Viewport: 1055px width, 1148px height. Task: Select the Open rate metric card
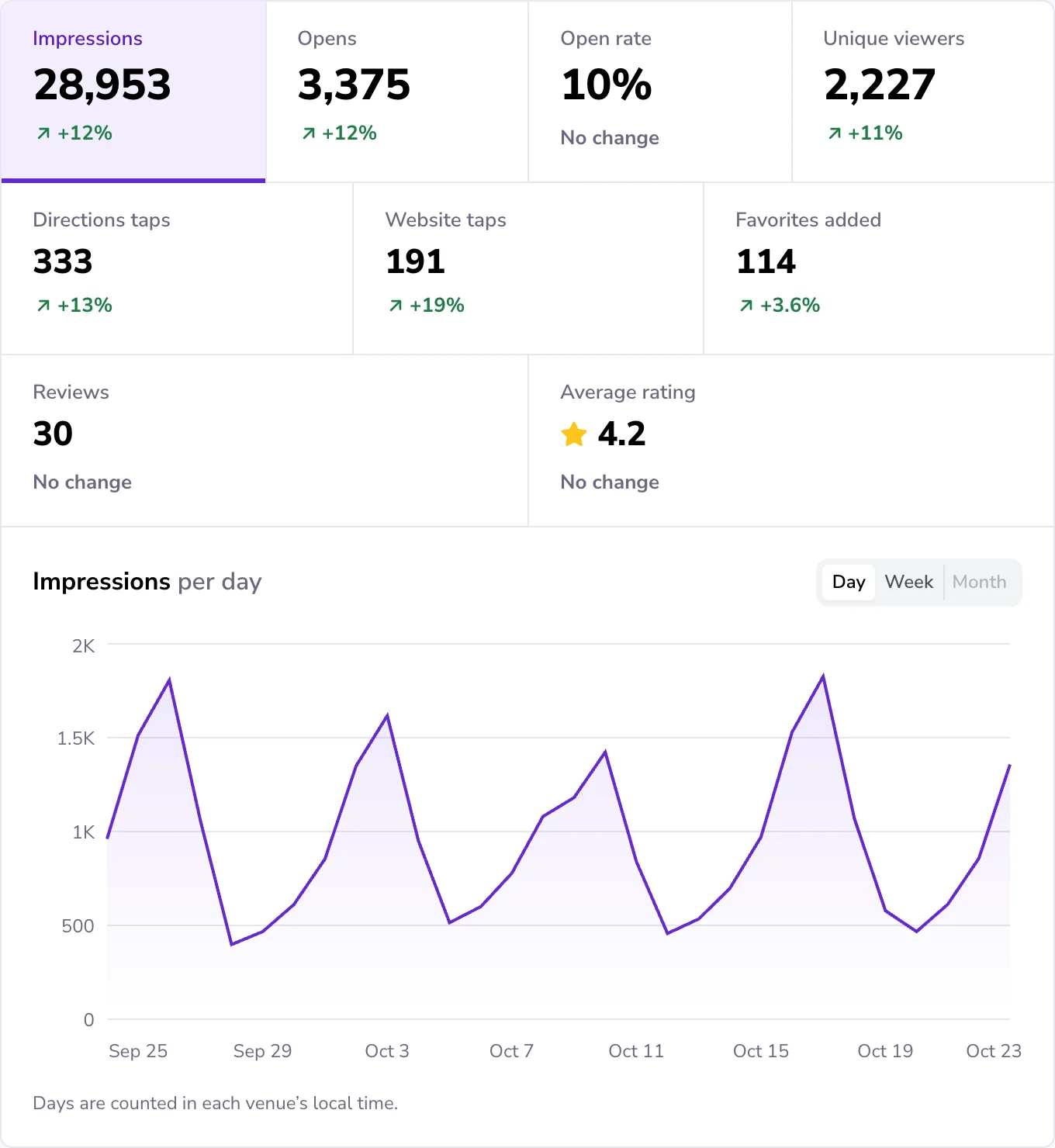pyautogui.click(x=660, y=92)
